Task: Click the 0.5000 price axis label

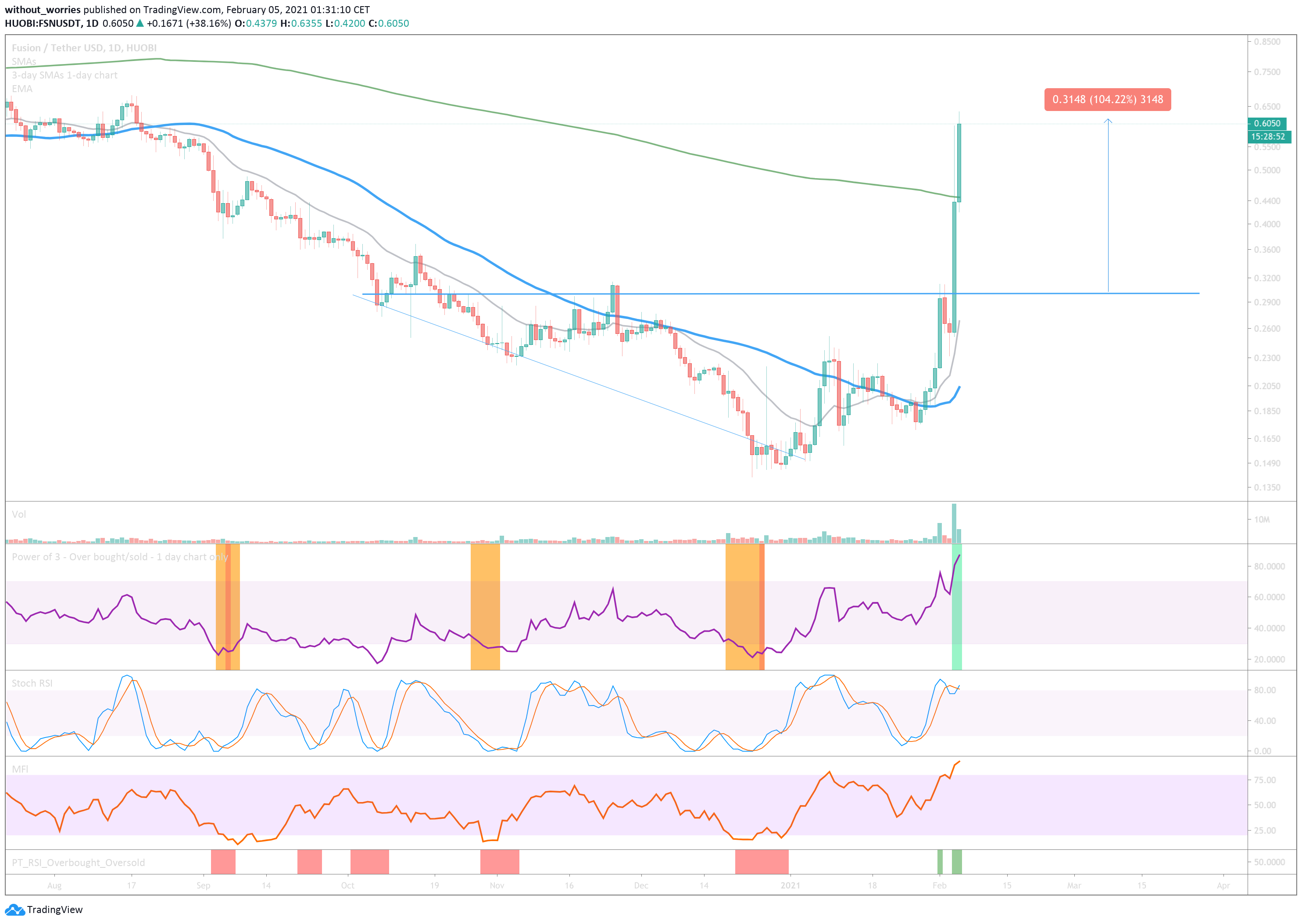Action: 1267,170
